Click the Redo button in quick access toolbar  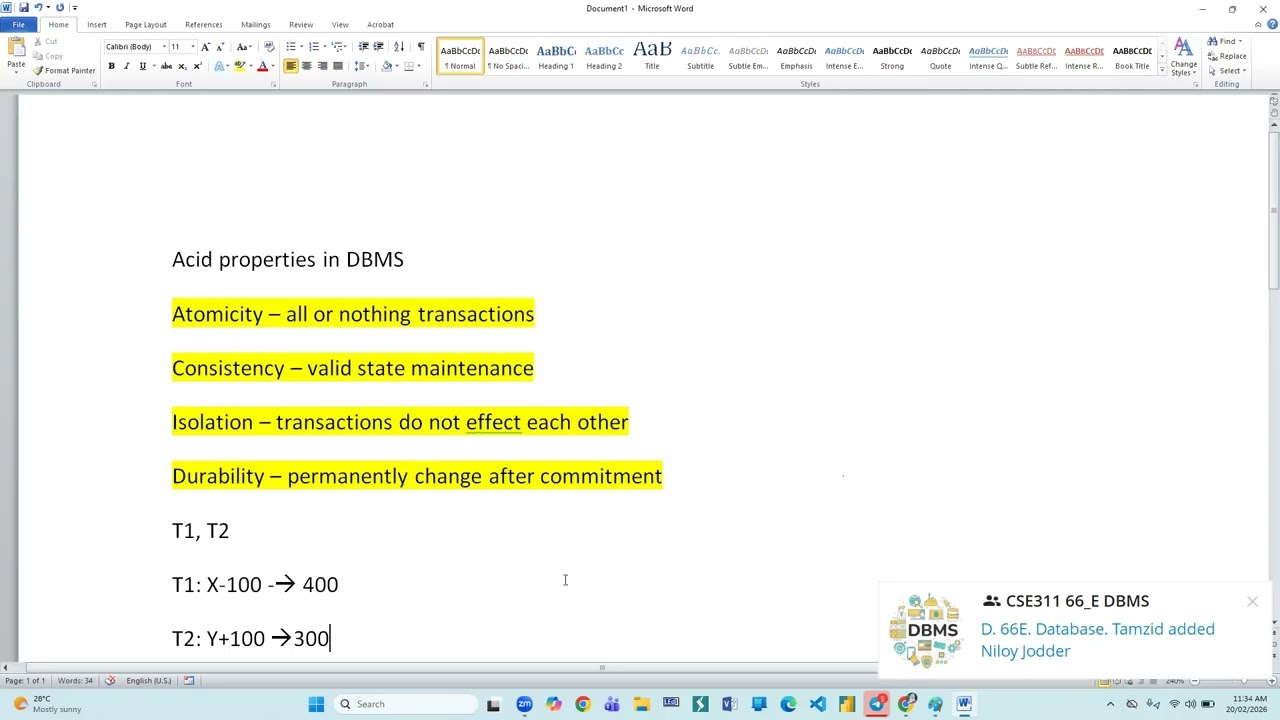tap(60, 8)
